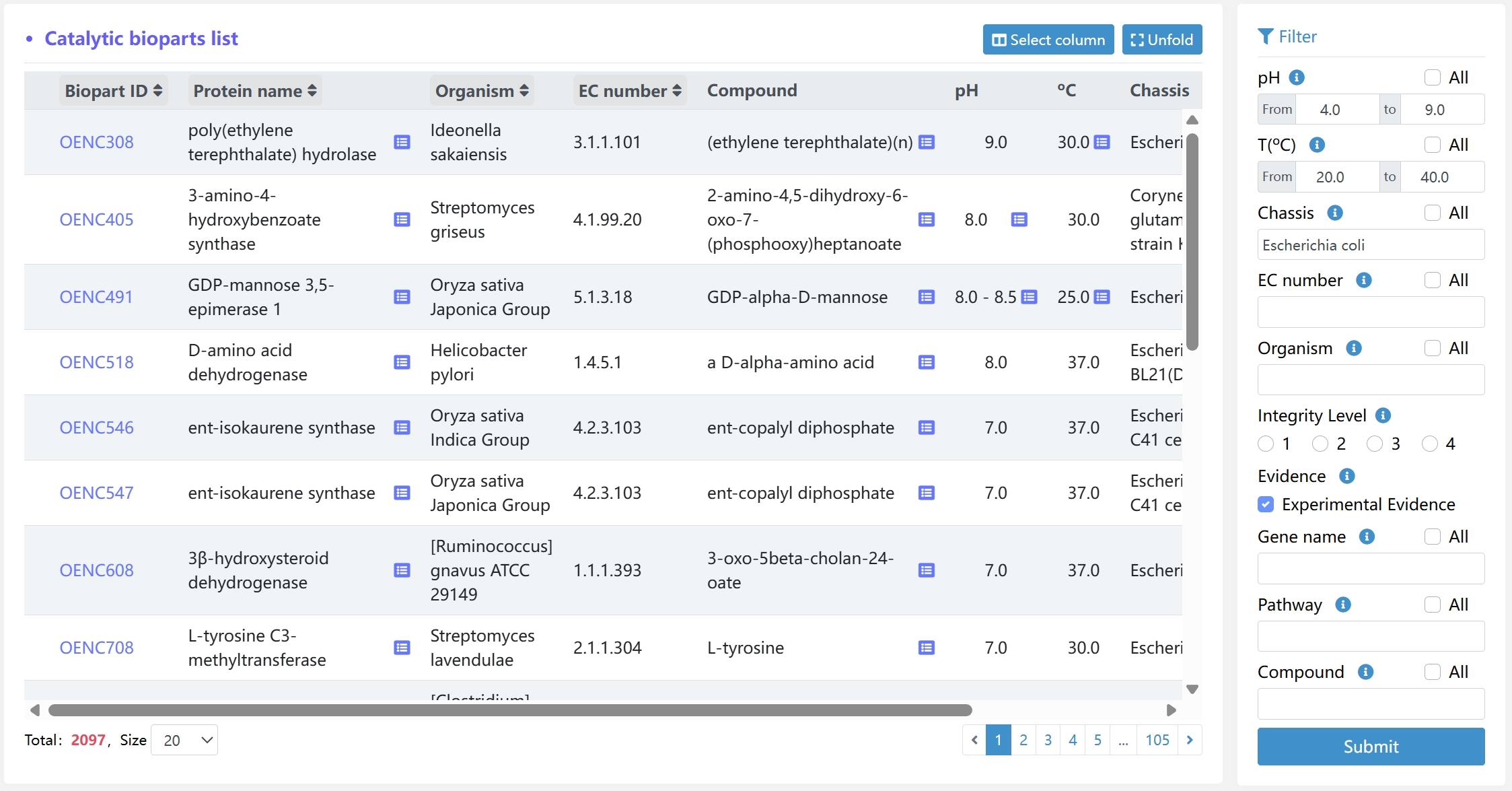
Task: Uncheck Experimental Evidence checkbox
Action: point(1266,504)
